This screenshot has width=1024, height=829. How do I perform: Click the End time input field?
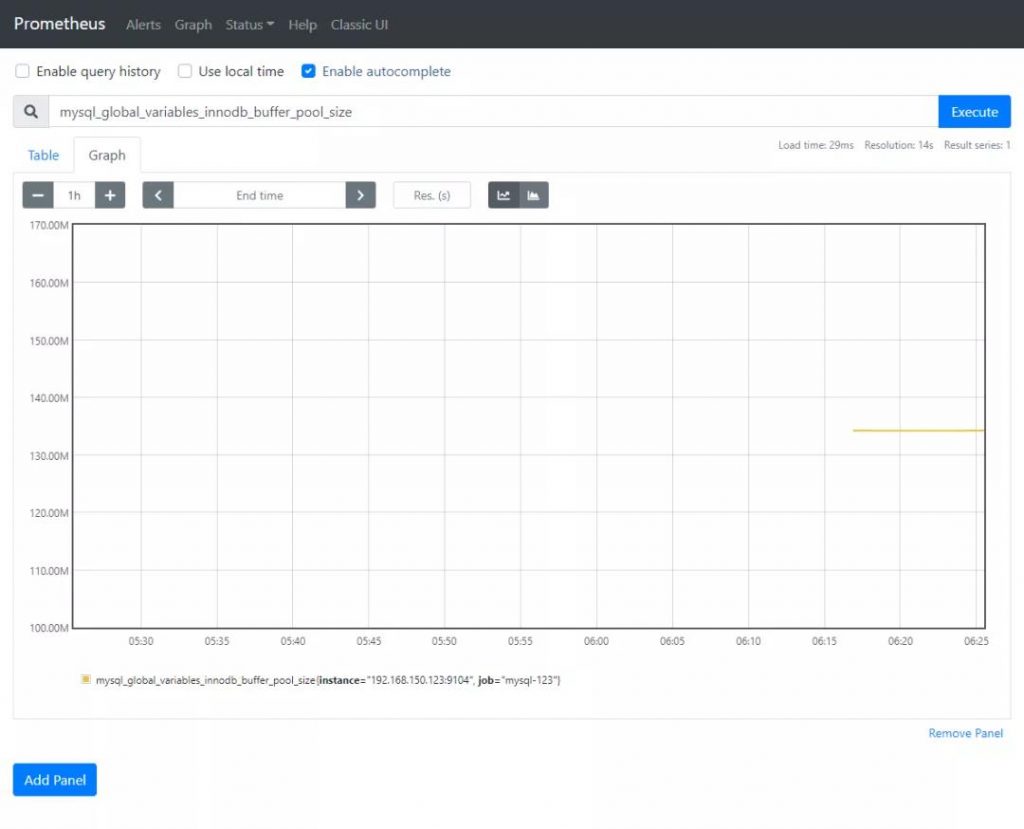[x=259, y=195]
